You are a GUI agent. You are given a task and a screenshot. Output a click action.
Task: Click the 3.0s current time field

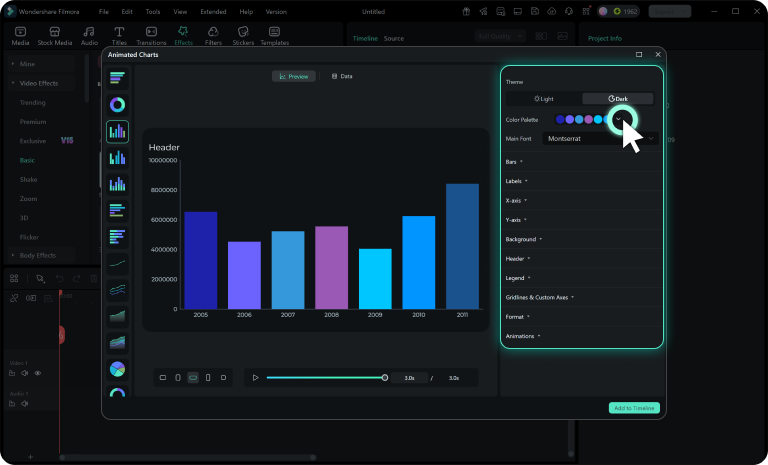(409, 378)
